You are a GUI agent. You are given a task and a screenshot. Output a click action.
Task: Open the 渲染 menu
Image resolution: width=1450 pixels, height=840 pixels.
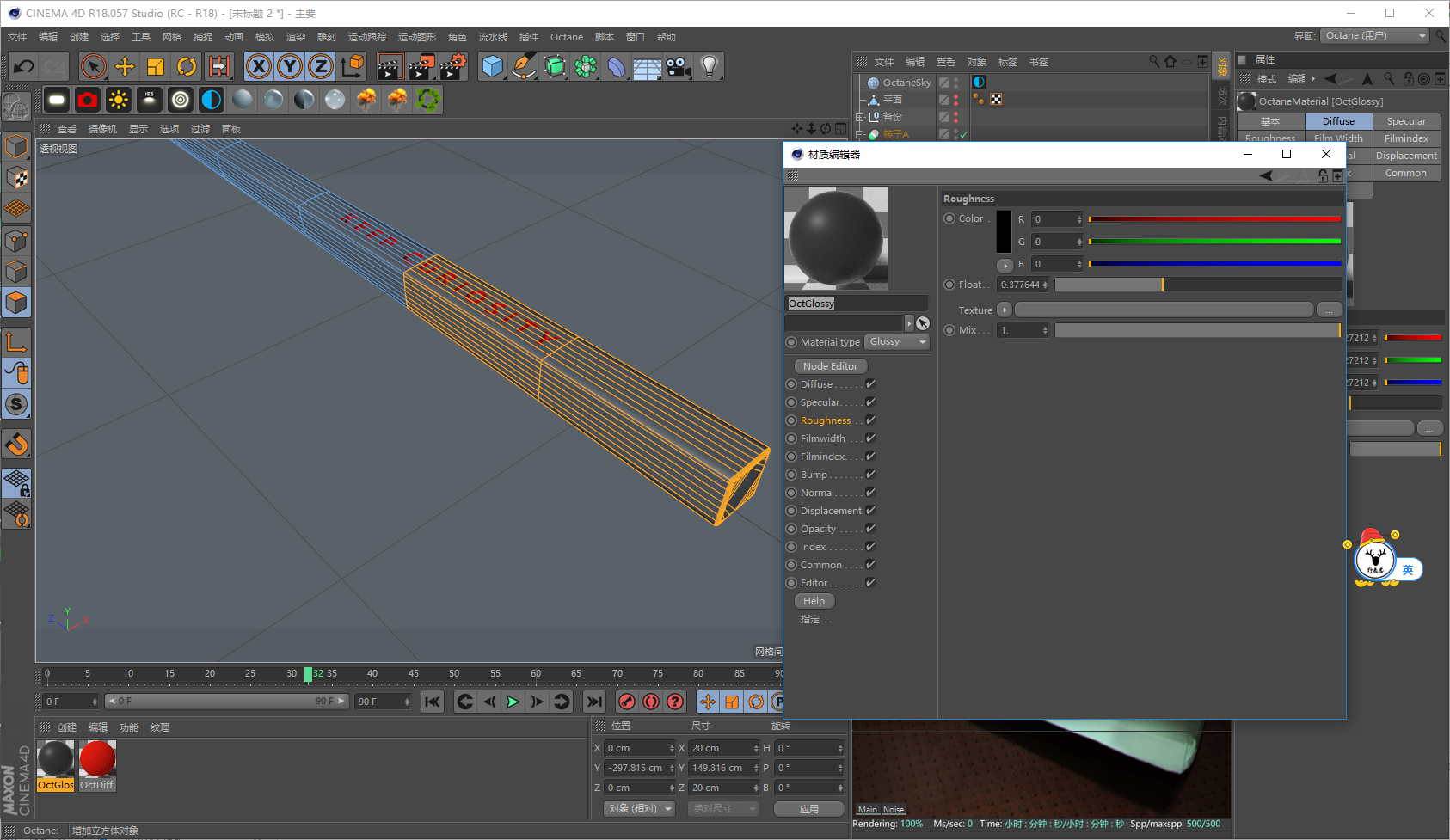[296, 37]
